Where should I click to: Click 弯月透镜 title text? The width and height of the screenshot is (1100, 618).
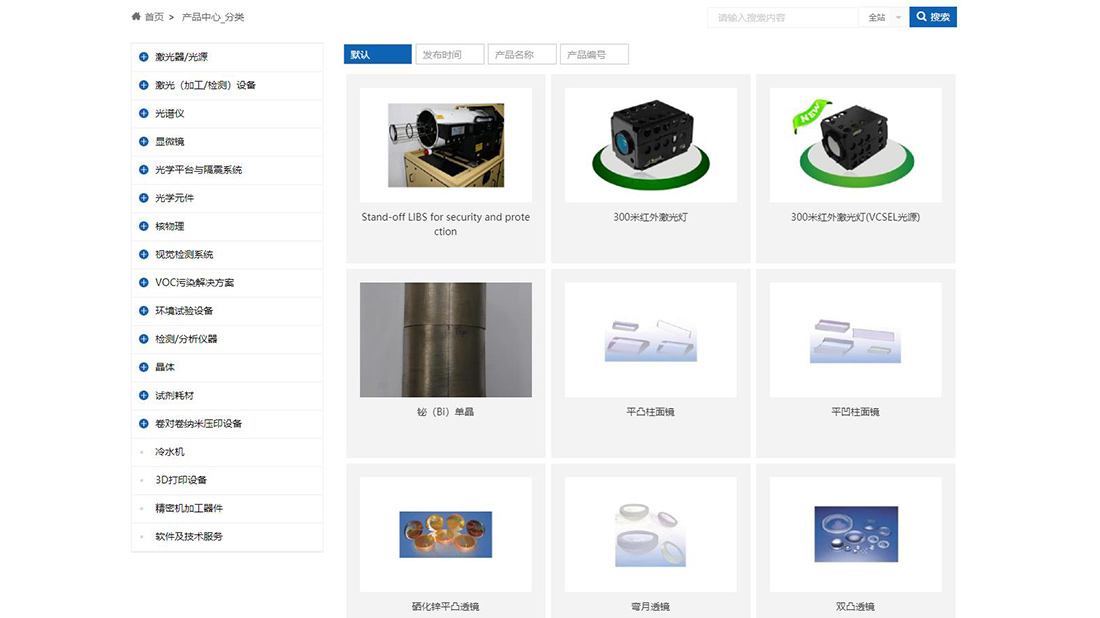[x=650, y=607]
